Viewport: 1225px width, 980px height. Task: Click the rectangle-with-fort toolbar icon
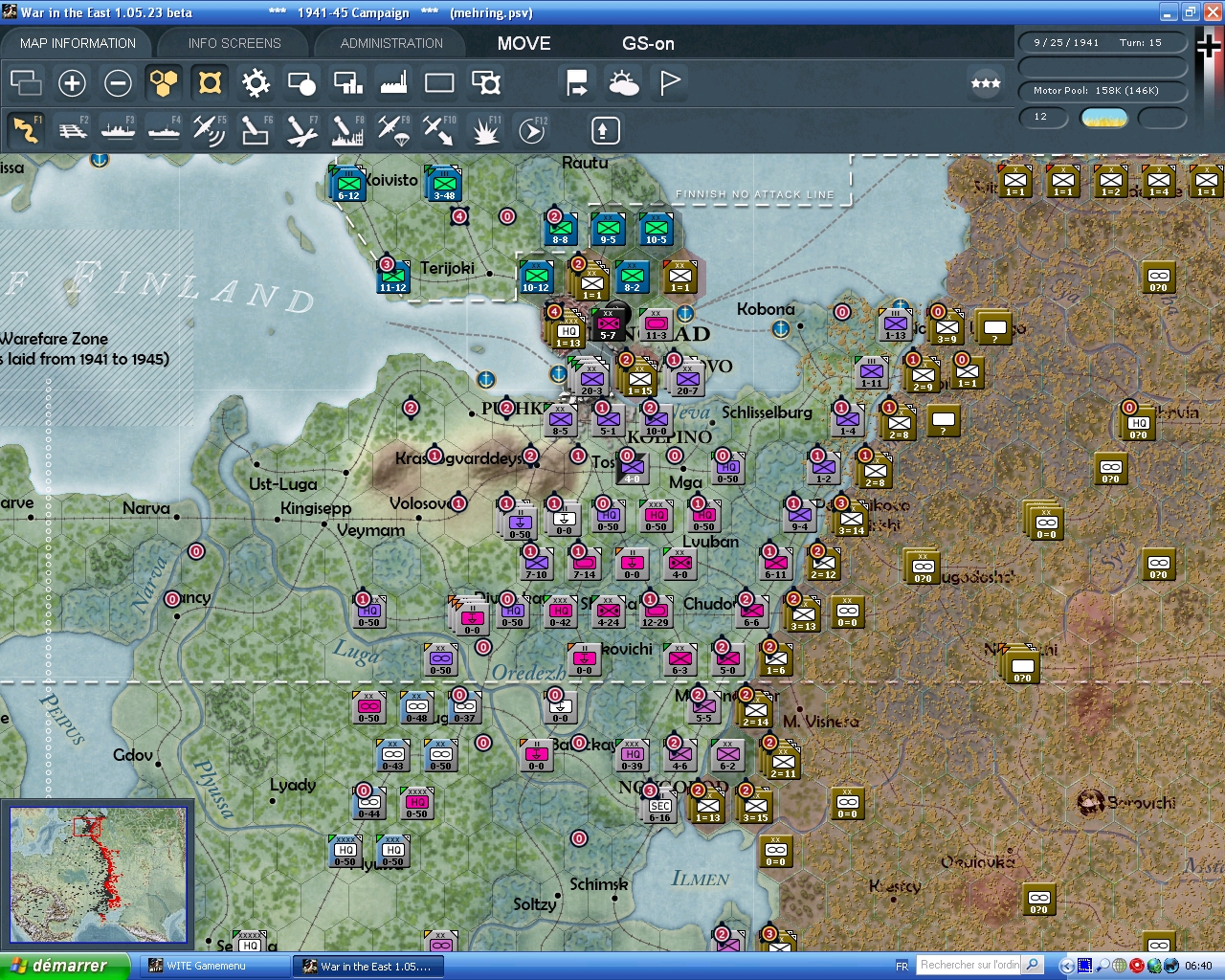[486, 83]
